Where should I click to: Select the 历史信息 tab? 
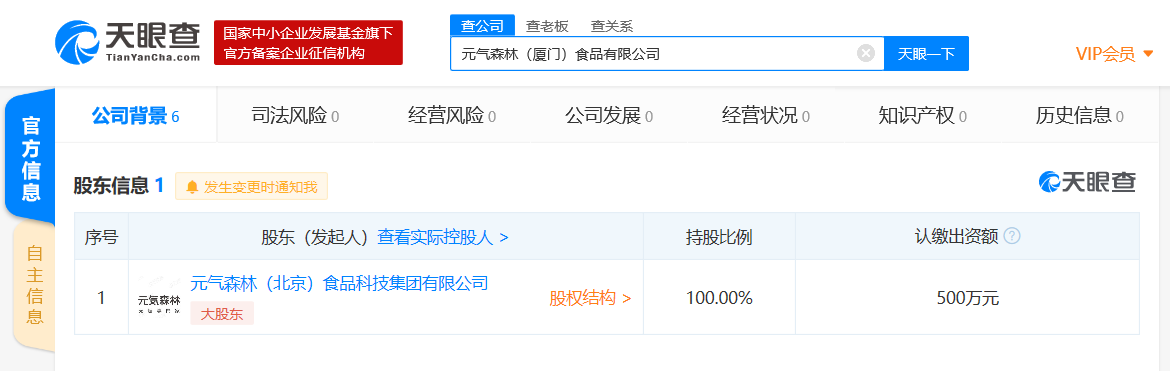pyautogui.click(x=1079, y=116)
